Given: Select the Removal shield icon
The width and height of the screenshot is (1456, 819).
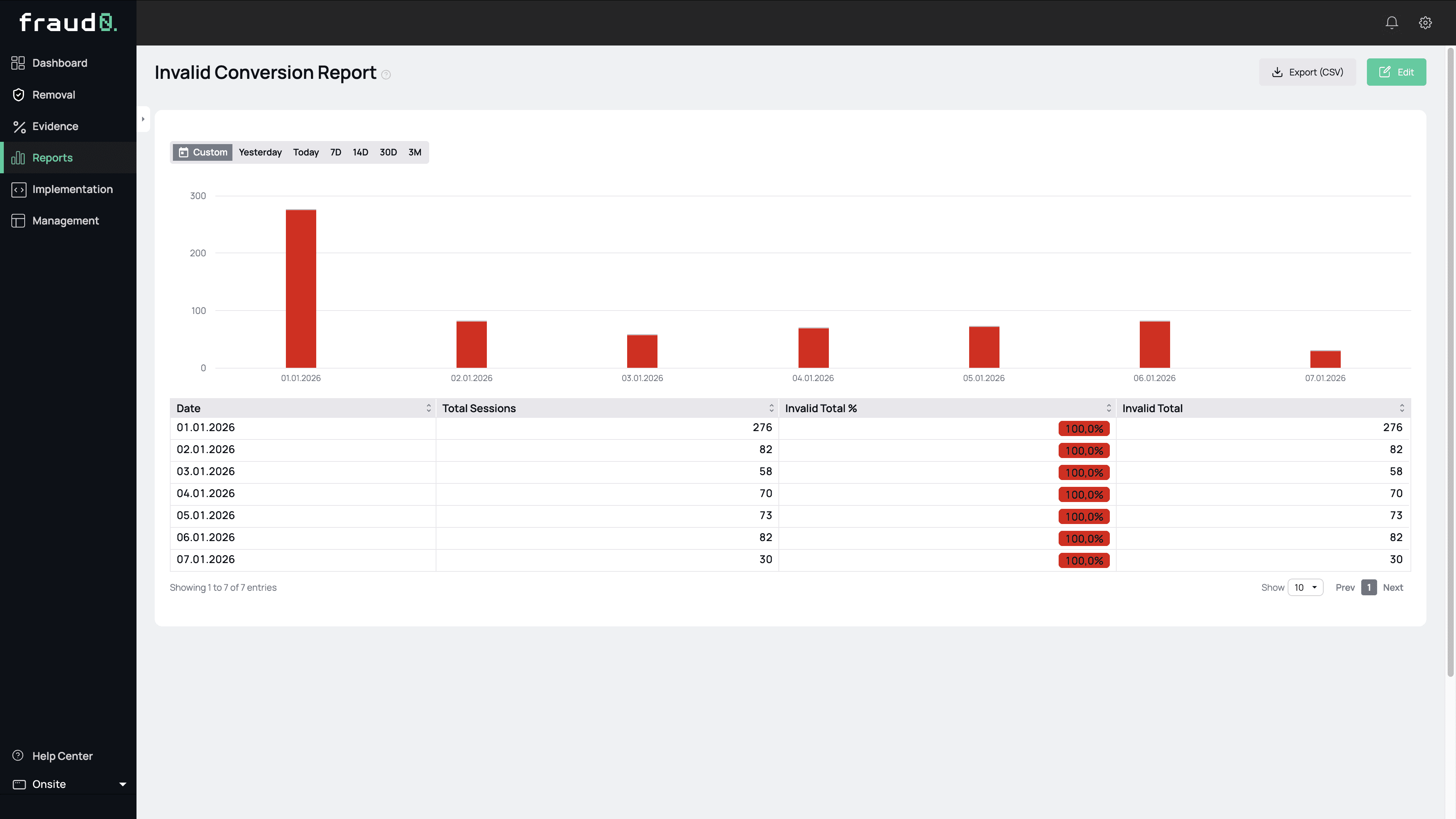Looking at the screenshot, I should pos(19,94).
